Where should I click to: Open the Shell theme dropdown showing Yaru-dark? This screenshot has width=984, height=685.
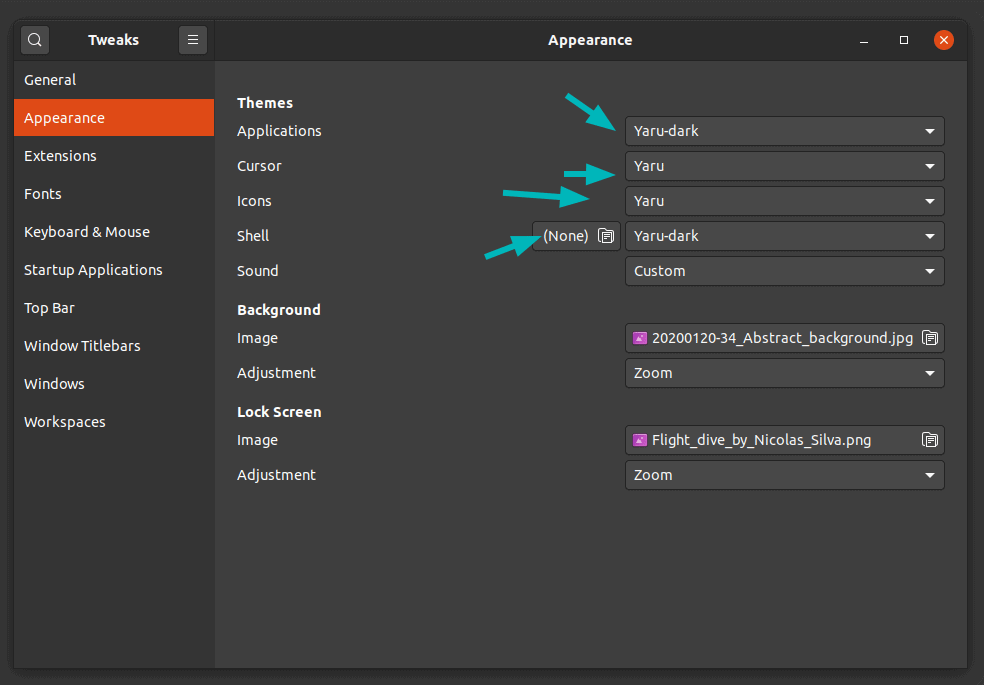tap(784, 236)
